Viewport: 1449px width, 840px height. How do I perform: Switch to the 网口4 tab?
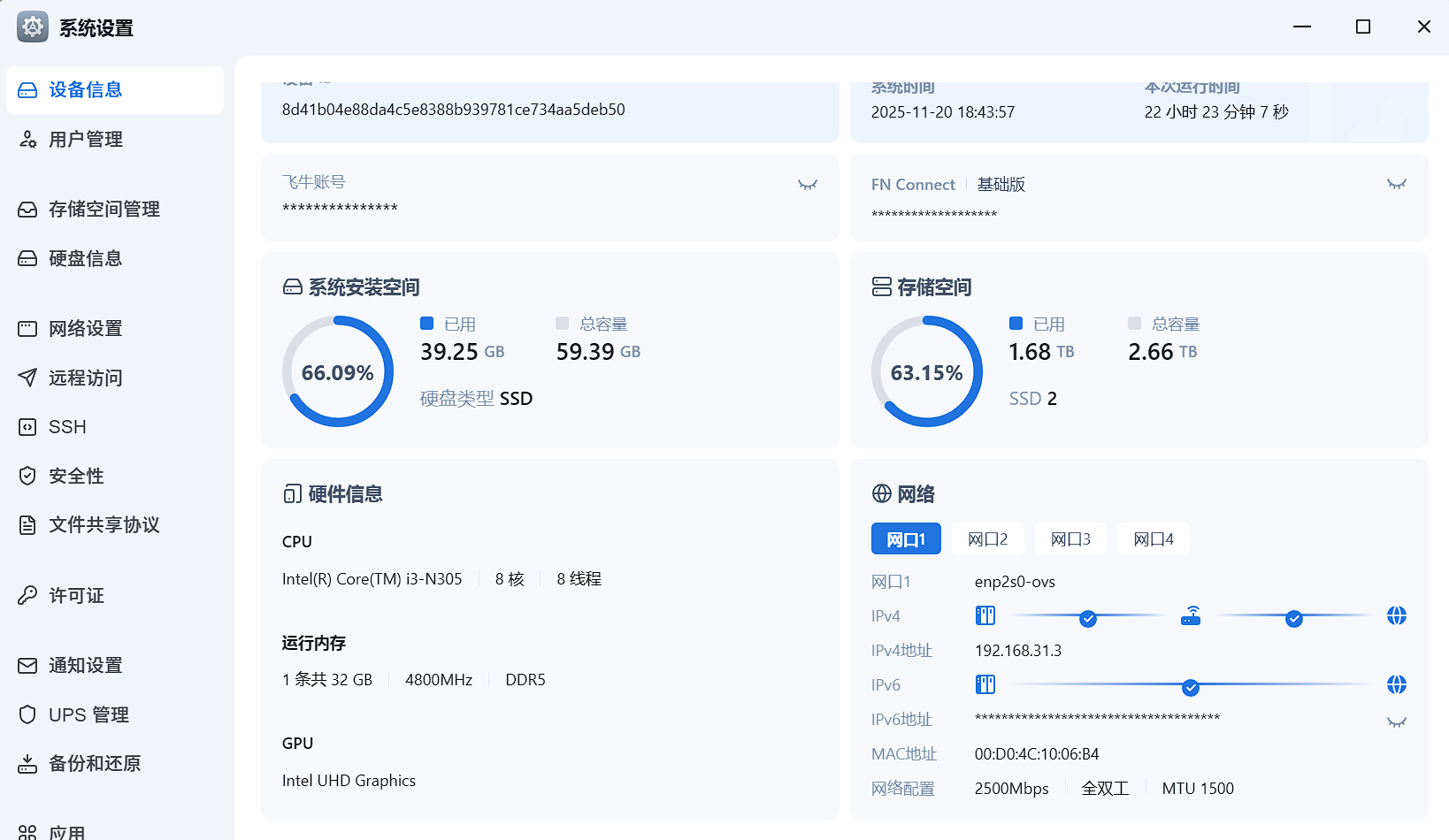point(1154,539)
